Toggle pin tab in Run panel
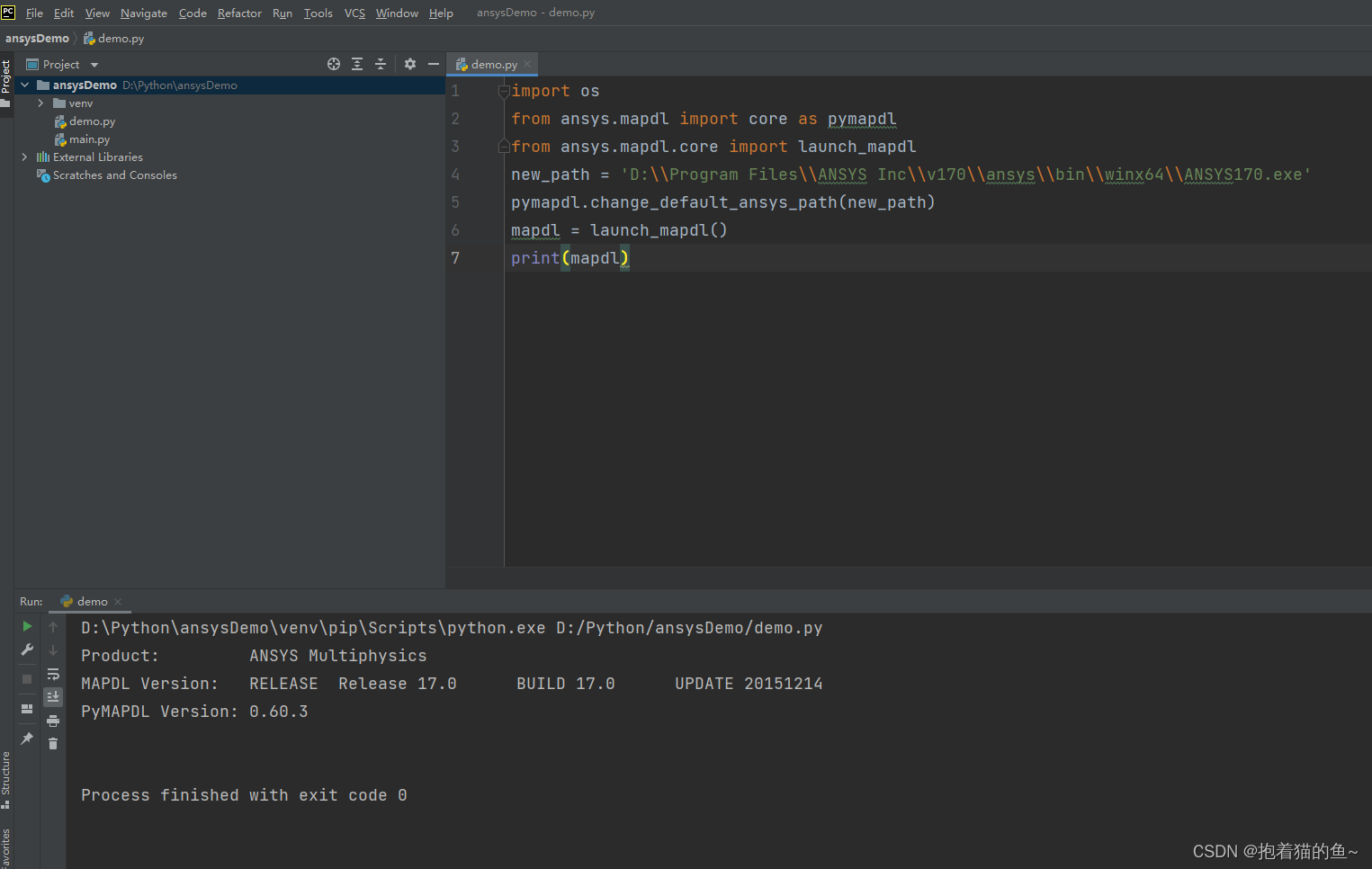This screenshot has width=1372, height=869. point(27,739)
